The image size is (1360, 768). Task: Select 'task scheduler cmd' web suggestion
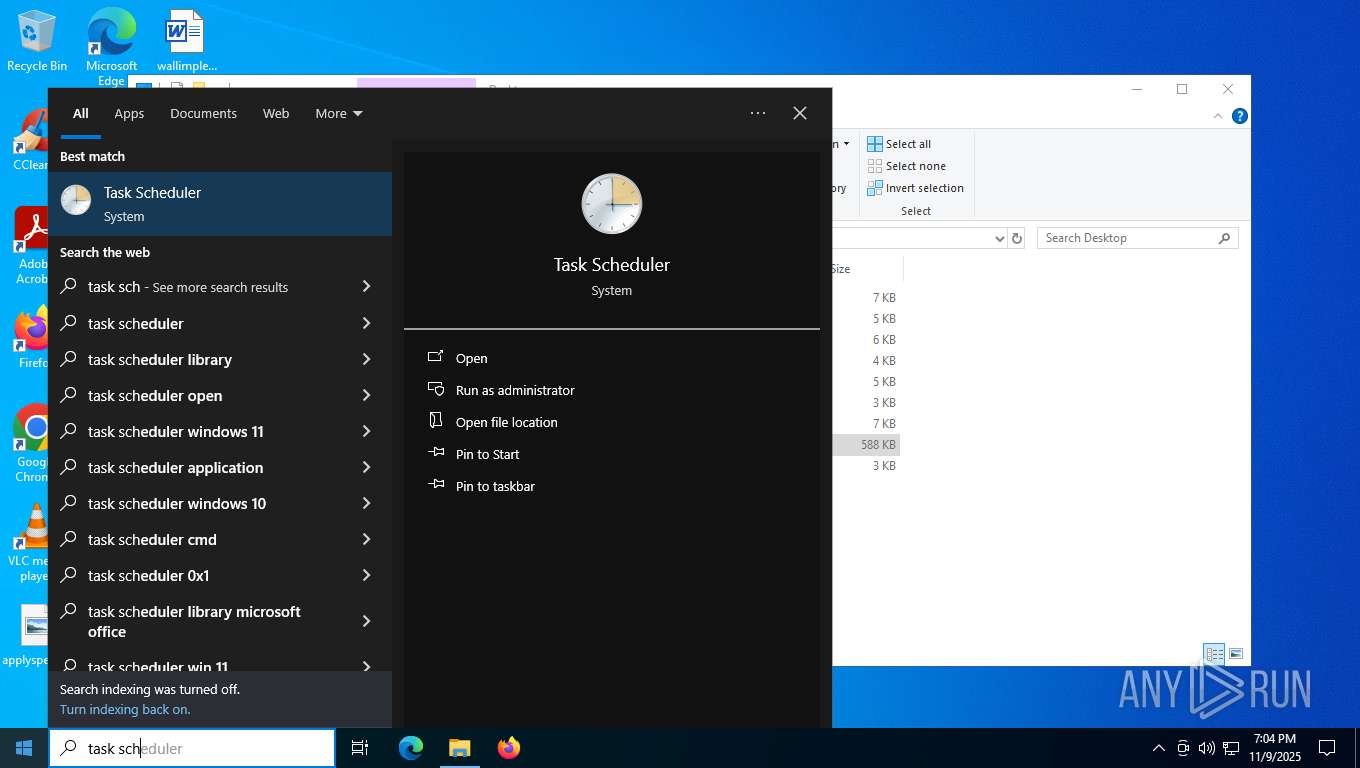point(220,539)
